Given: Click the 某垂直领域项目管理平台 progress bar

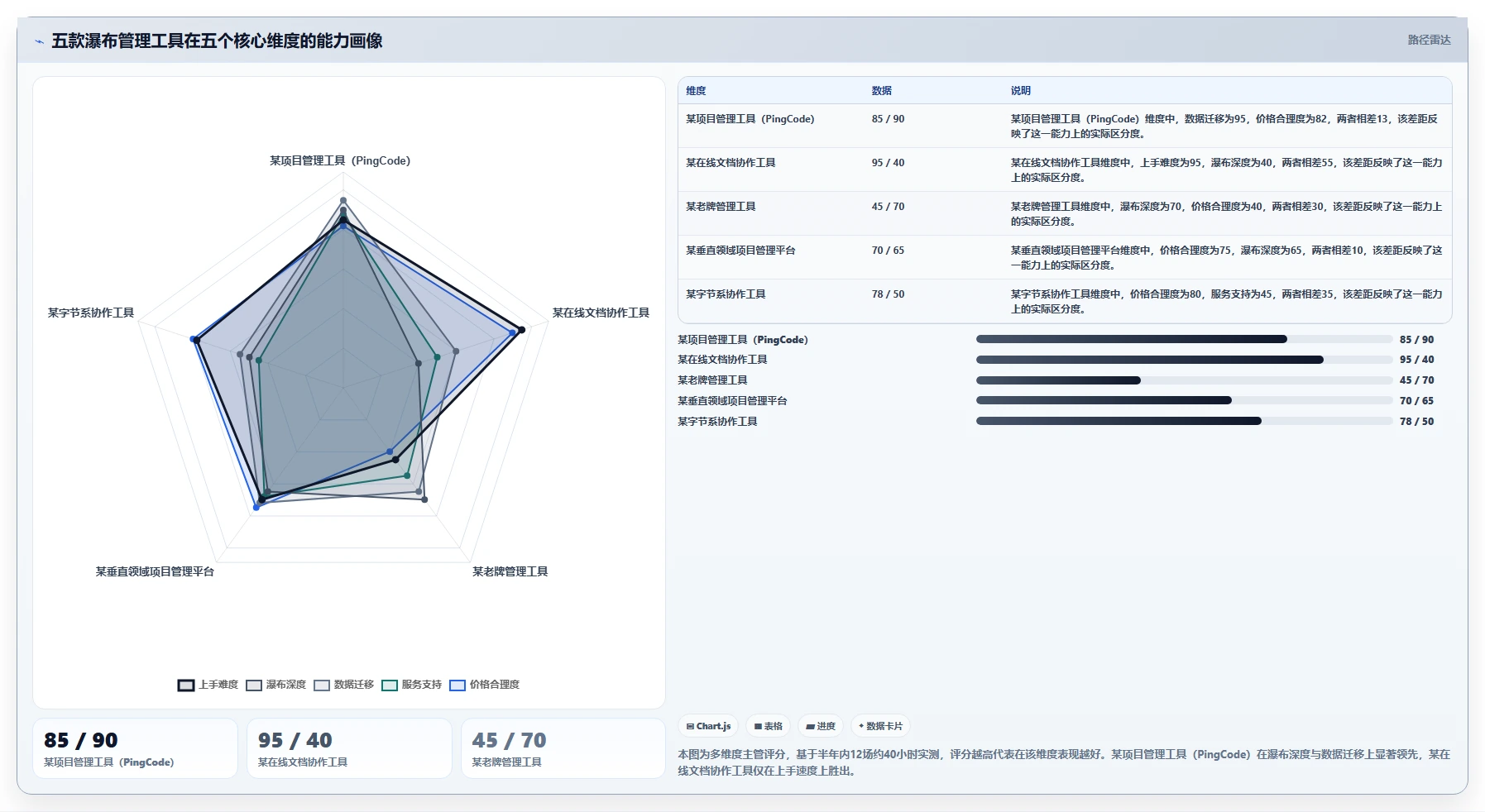Looking at the screenshot, I should (x=1184, y=400).
